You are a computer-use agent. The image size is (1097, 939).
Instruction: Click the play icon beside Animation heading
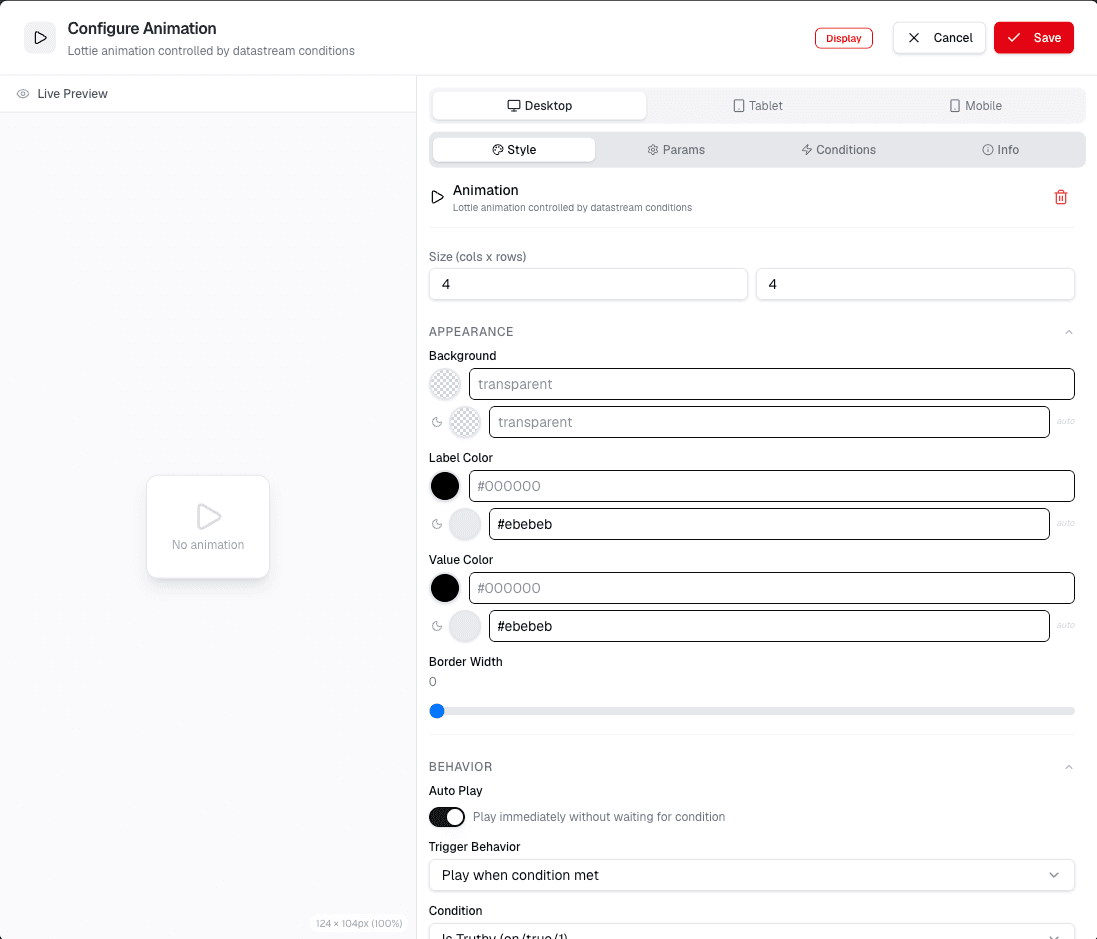437,197
